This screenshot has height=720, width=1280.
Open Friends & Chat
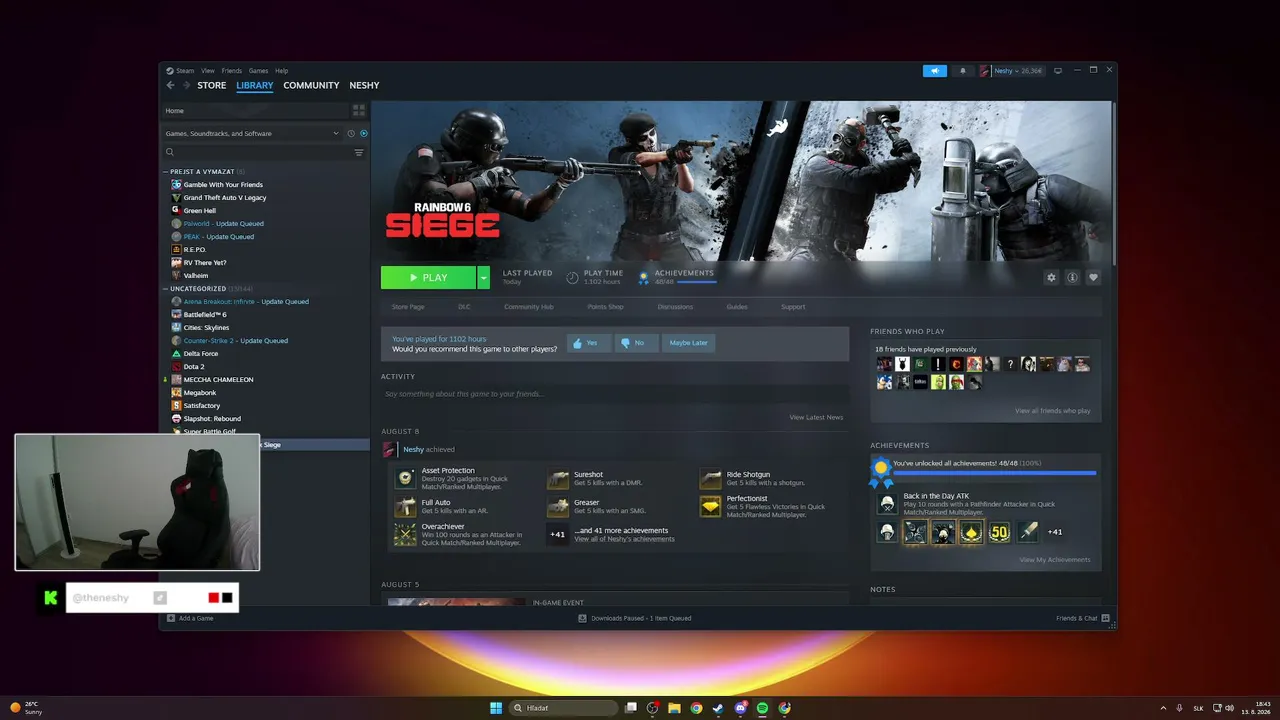point(1082,618)
